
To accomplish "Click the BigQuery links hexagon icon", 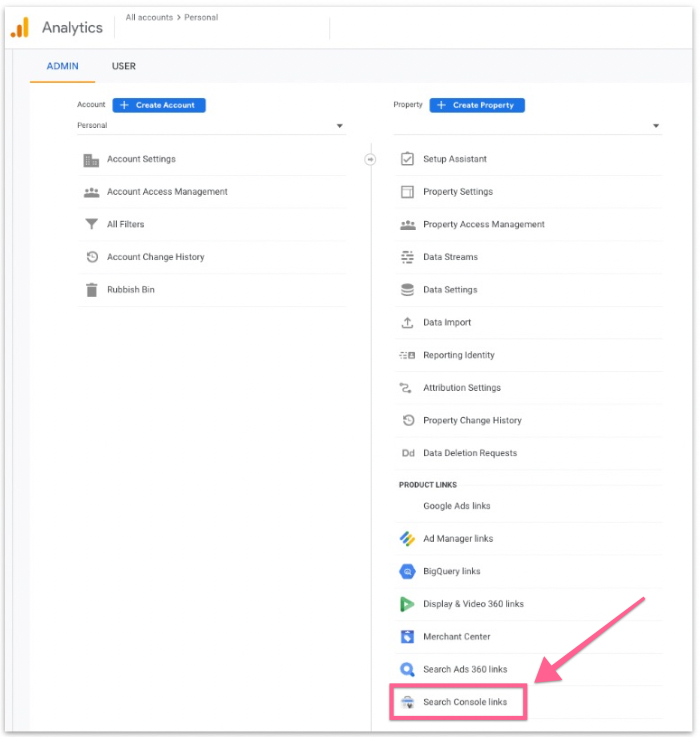I will [407, 571].
